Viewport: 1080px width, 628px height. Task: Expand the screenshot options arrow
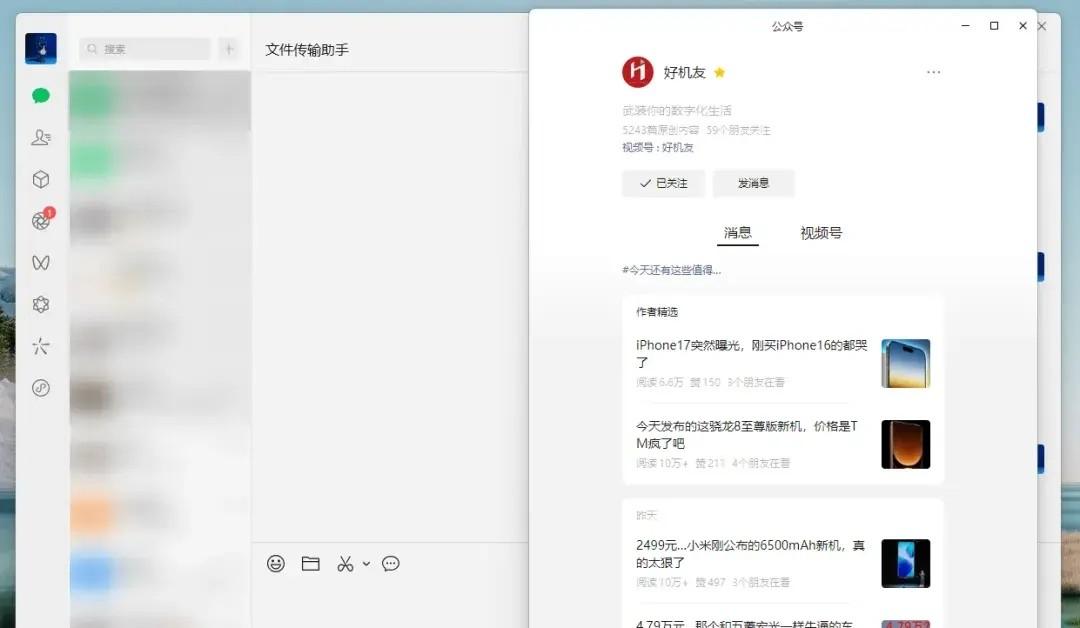(x=366, y=564)
